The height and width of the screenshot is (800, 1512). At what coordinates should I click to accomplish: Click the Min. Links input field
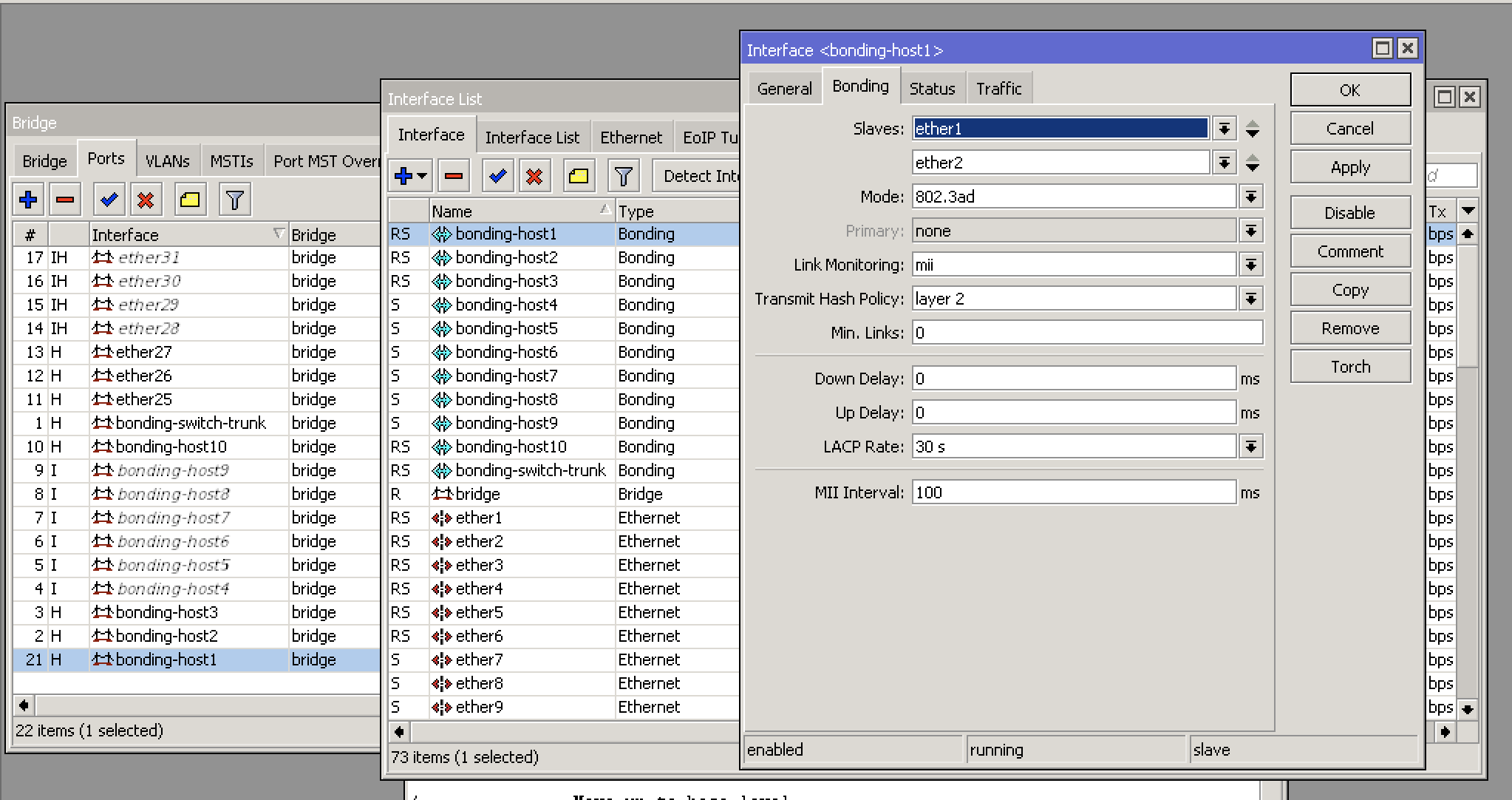point(1086,333)
